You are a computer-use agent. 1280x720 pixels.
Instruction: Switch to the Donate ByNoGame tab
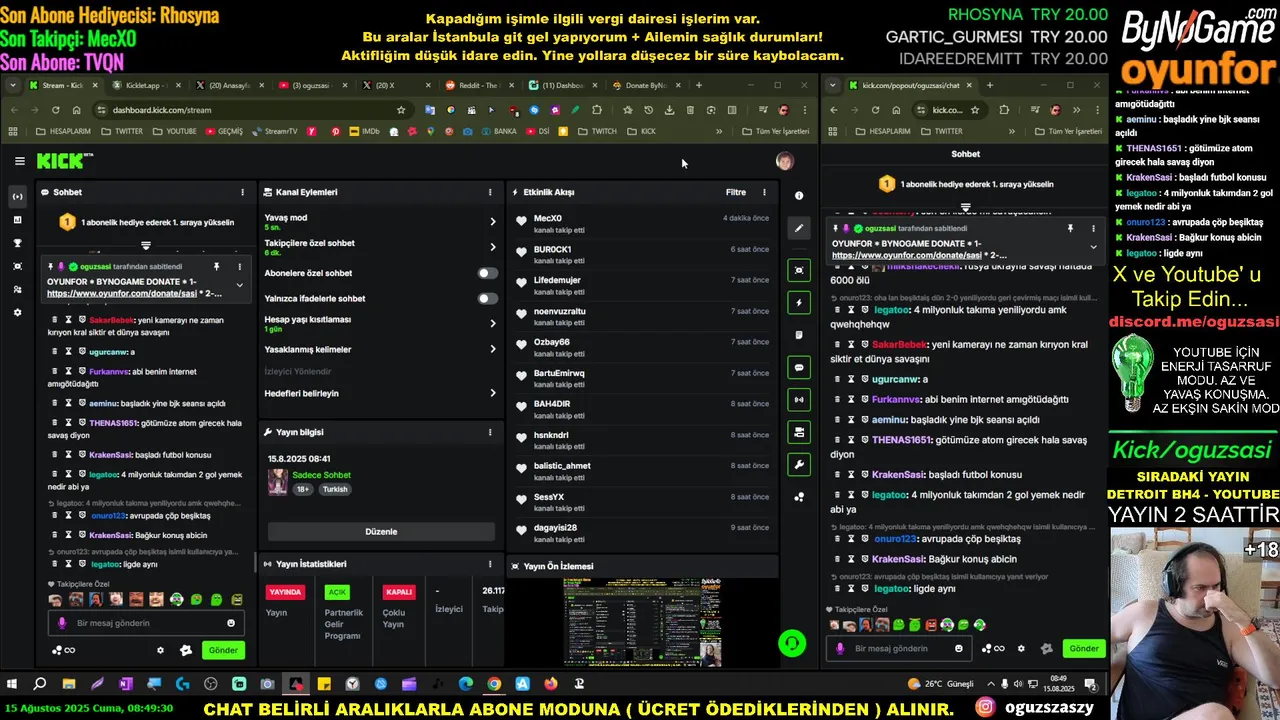point(646,85)
